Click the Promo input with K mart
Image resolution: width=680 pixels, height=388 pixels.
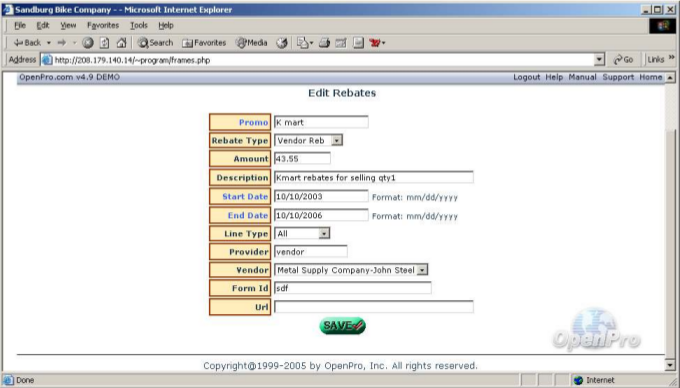321,122
